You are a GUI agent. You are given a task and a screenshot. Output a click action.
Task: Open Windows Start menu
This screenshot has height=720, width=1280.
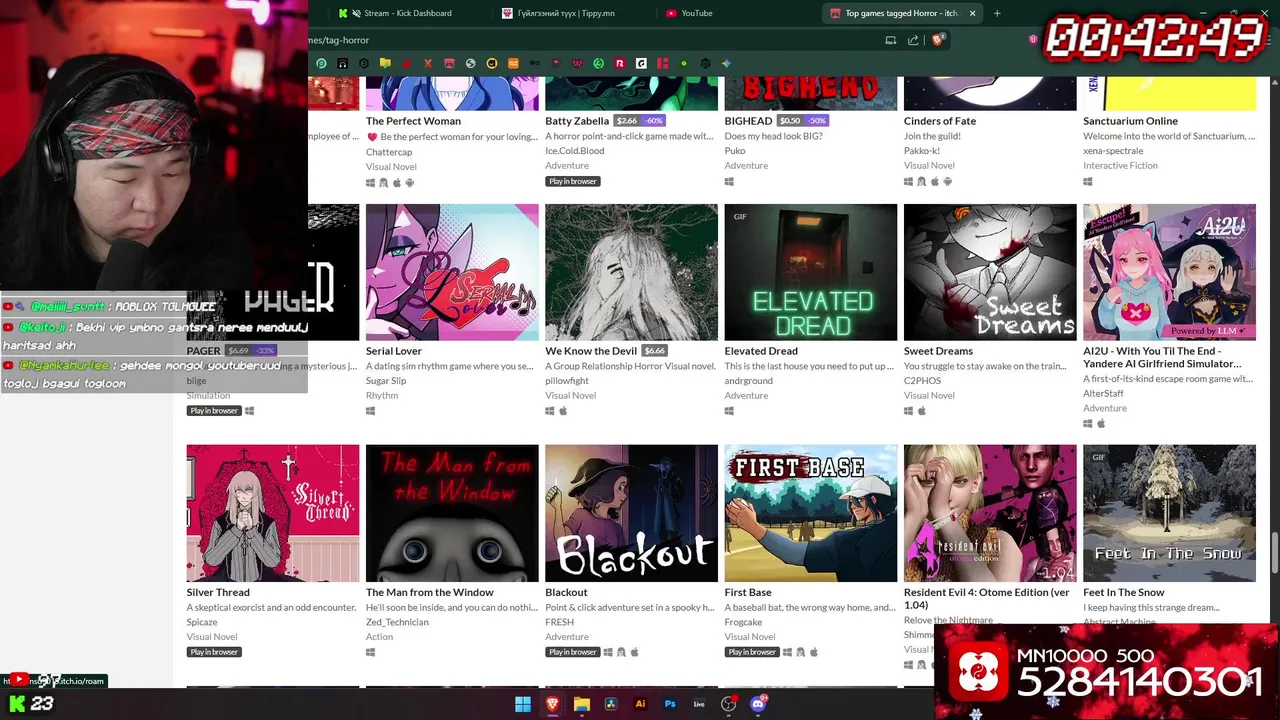(x=523, y=704)
